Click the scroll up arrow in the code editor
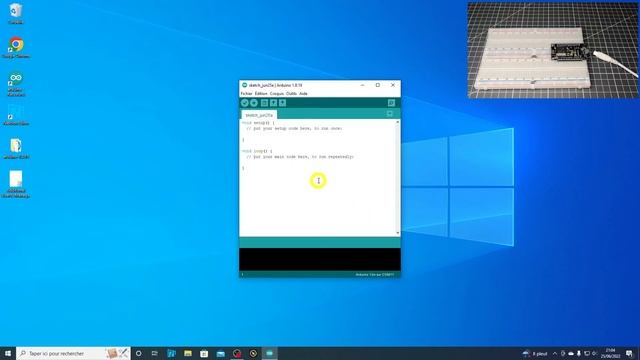 point(398,122)
